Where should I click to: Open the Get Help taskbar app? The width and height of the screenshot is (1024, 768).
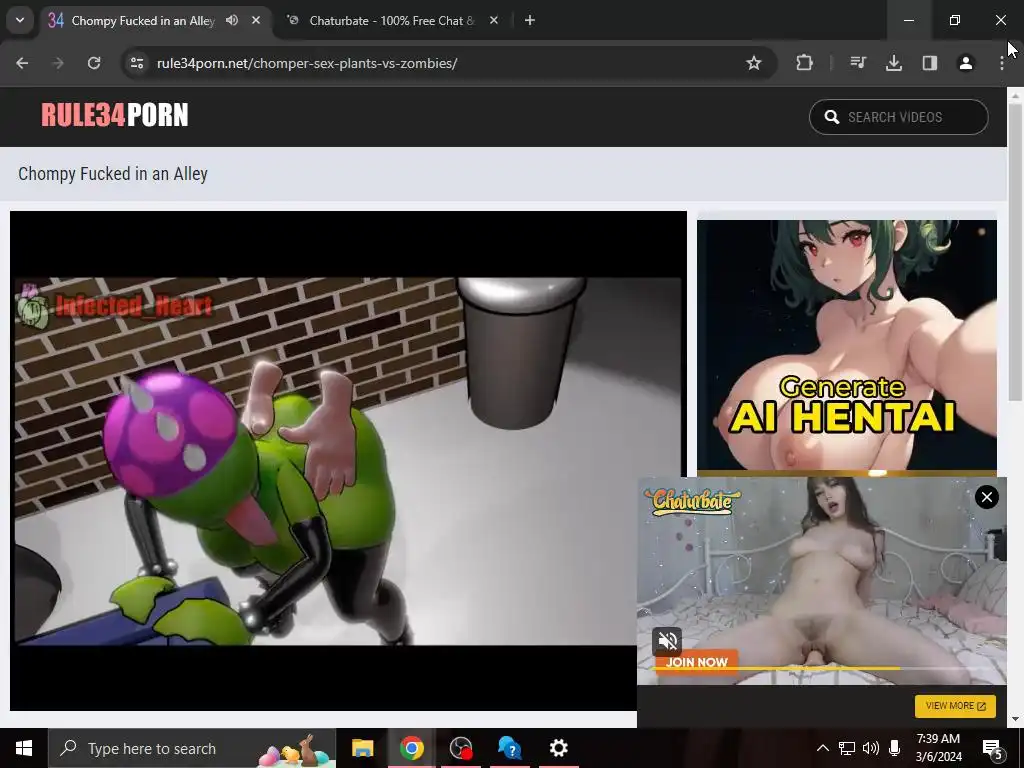point(509,748)
